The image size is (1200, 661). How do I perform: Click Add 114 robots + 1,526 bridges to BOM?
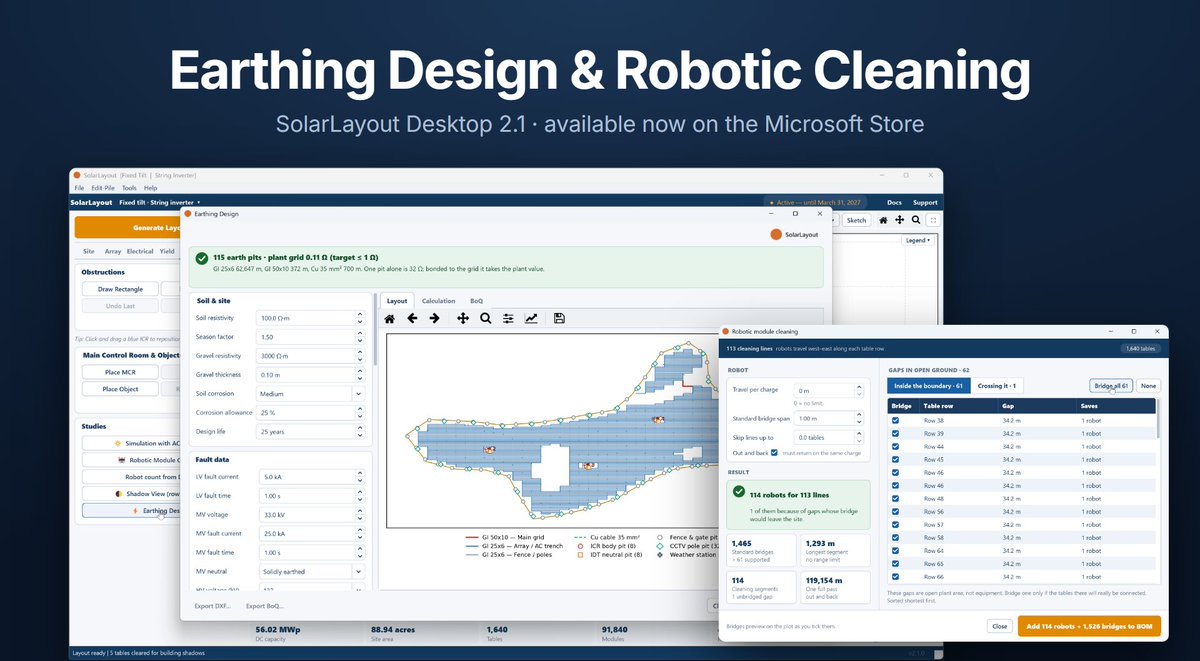click(x=1089, y=626)
